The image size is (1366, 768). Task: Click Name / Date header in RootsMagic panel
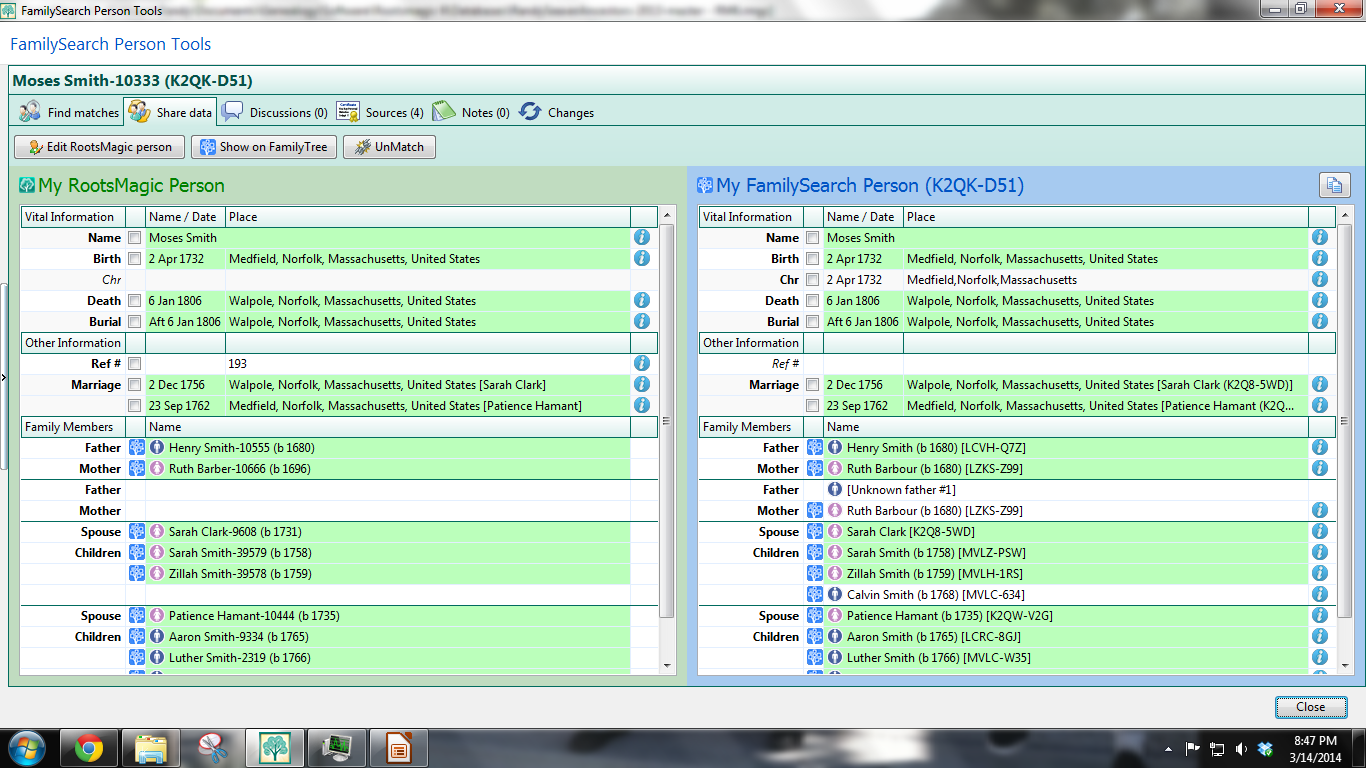(185, 217)
